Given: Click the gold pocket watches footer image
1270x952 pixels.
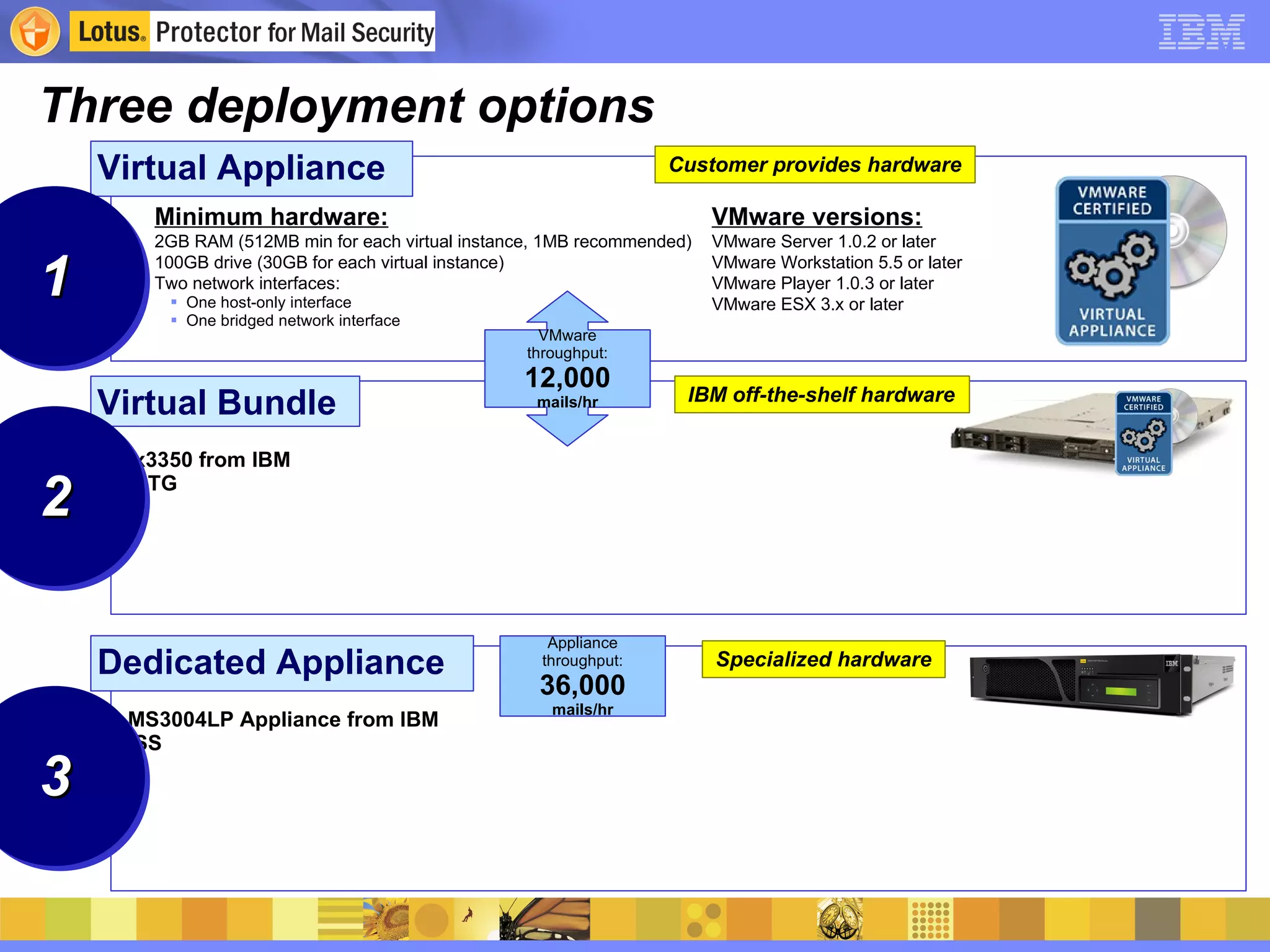Looking at the screenshot, I should (840, 919).
